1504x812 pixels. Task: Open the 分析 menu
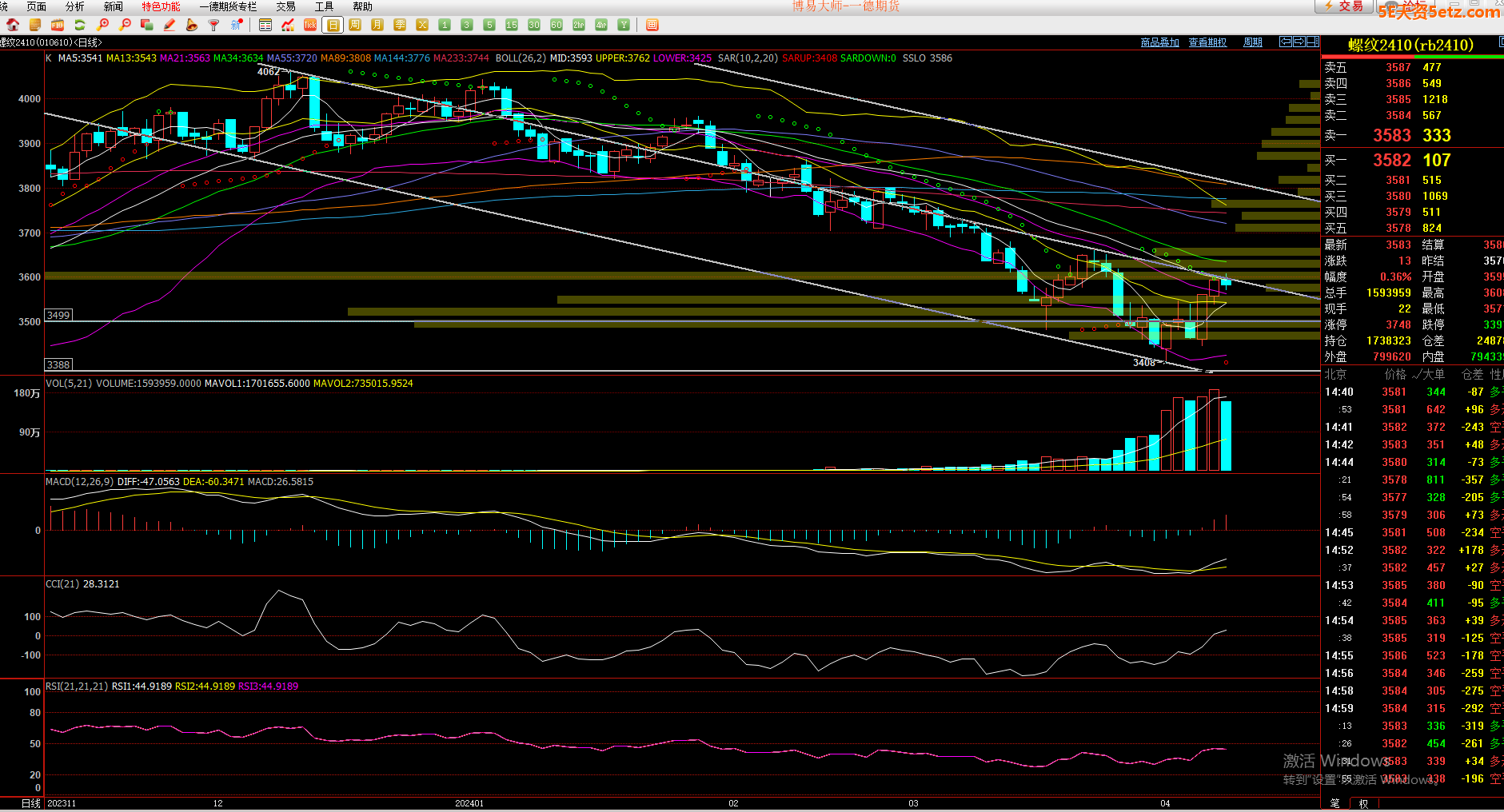[74, 6]
